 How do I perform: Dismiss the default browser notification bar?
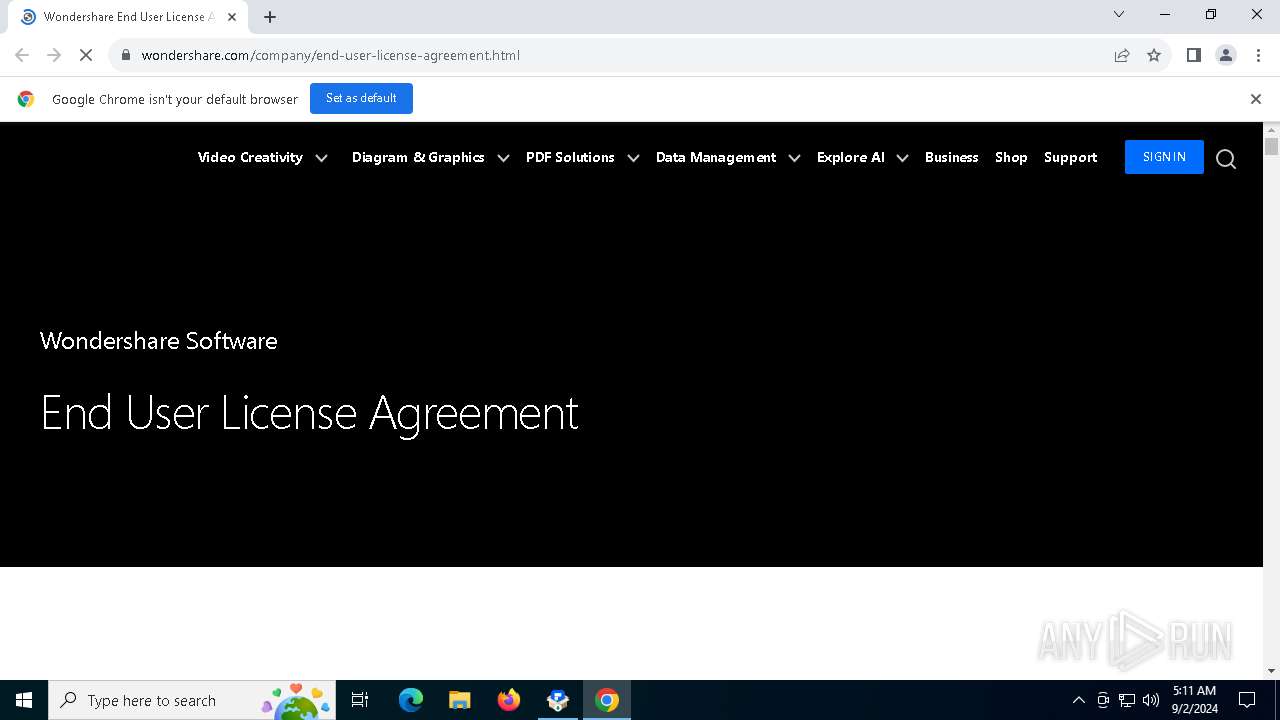tap(1256, 99)
